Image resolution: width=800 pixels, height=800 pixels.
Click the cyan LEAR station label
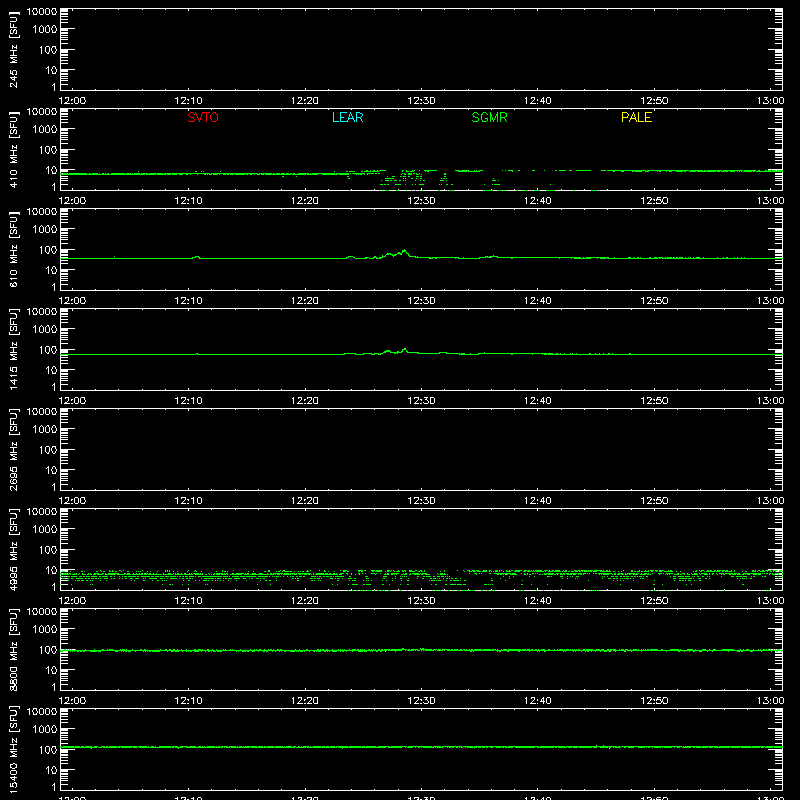point(347,117)
